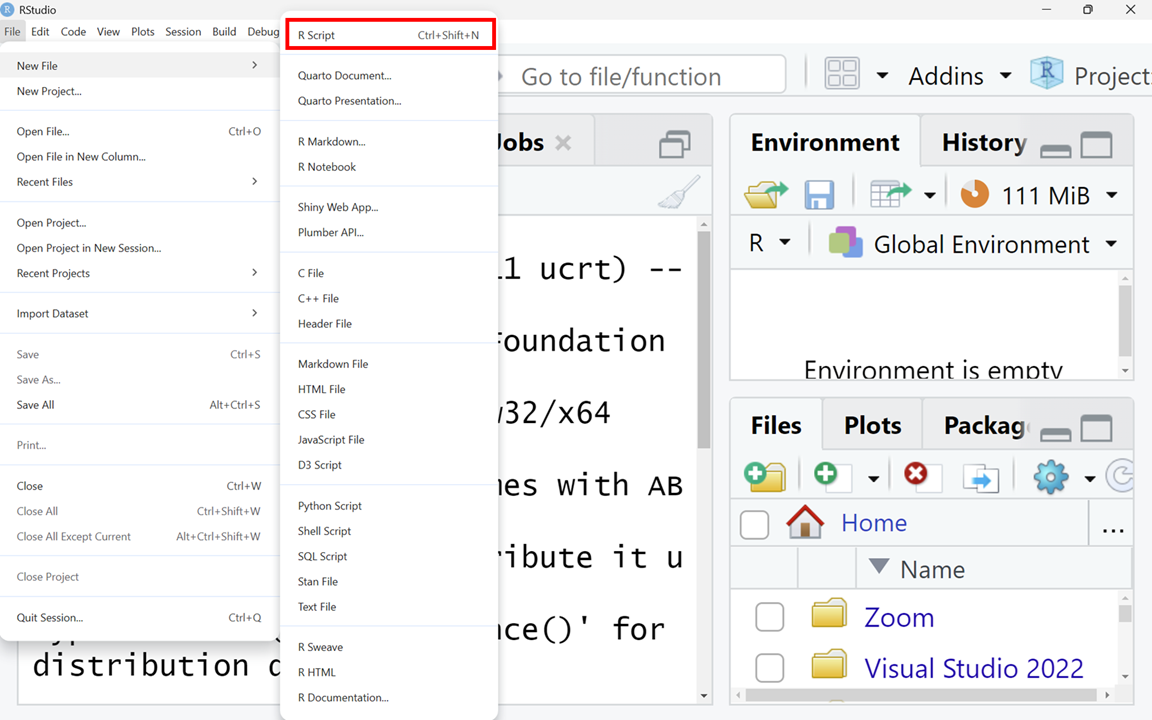The width and height of the screenshot is (1152, 720).
Task: Click the save workspace floppy disk icon
Action: click(x=819, y=194)
